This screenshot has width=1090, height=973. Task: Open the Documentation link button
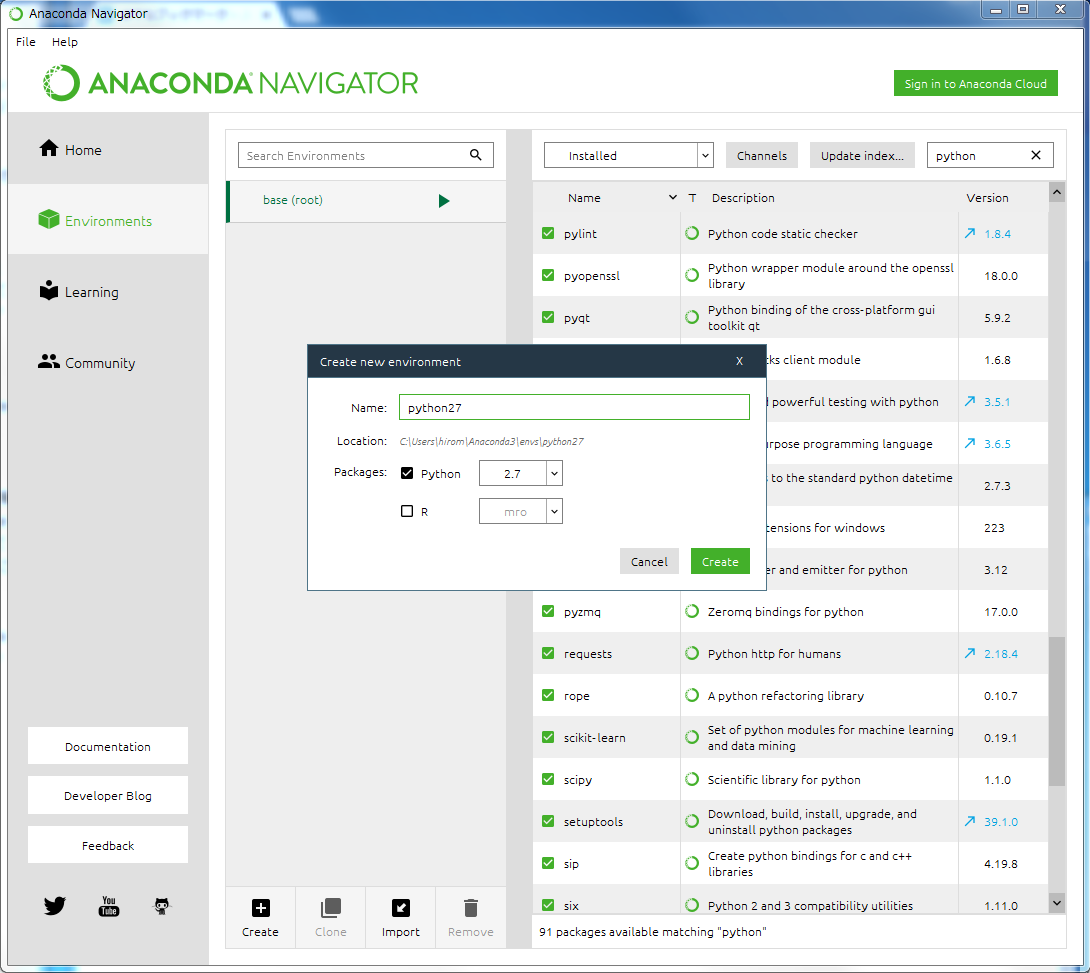point(108,746)
